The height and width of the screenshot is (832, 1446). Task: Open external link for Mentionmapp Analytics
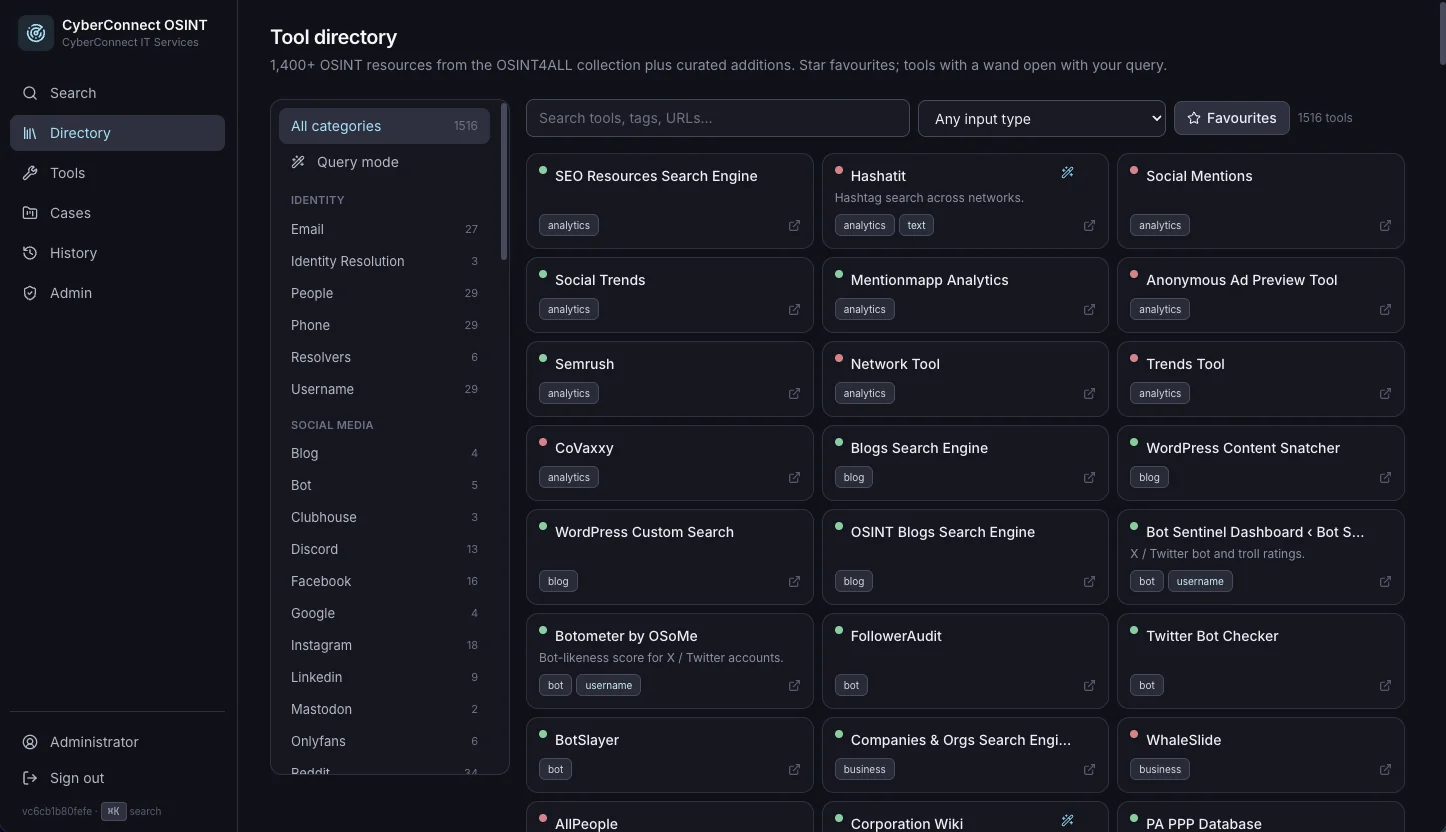pyautogui.click(x=1089, y=310)
